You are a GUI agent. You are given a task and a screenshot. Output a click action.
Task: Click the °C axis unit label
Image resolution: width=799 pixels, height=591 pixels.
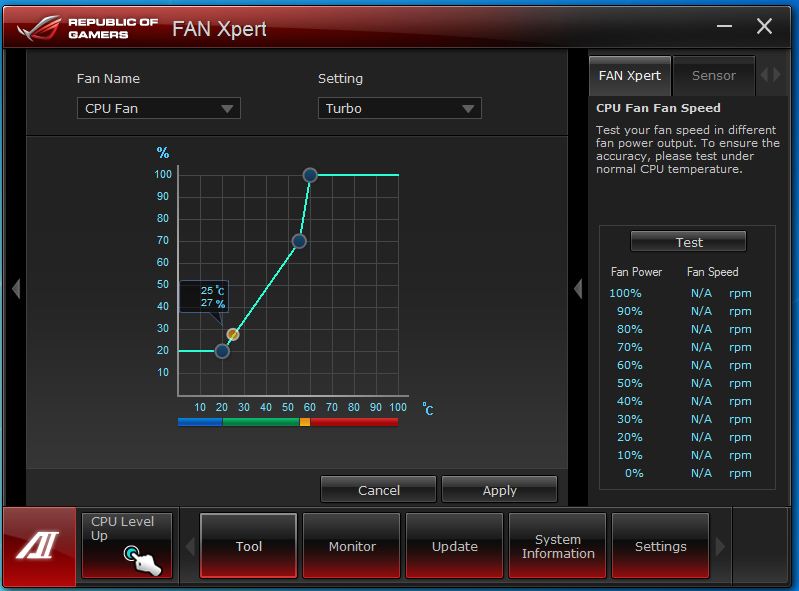428,409
